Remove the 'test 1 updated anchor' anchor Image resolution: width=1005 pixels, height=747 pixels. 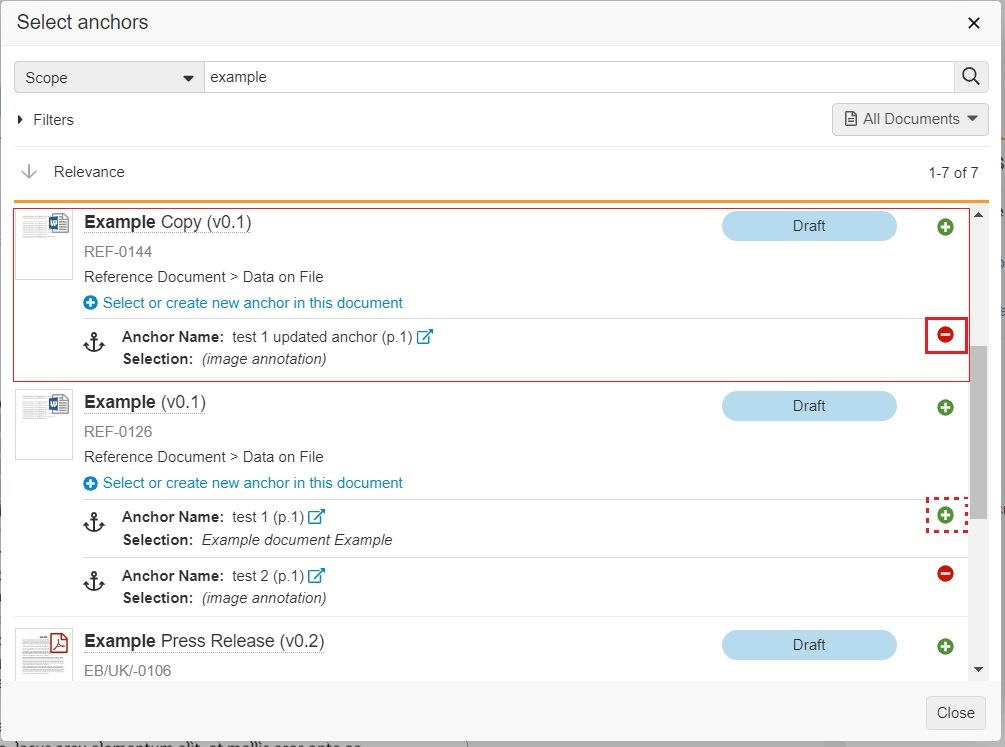pyautogui.click(x=945, y=335)
